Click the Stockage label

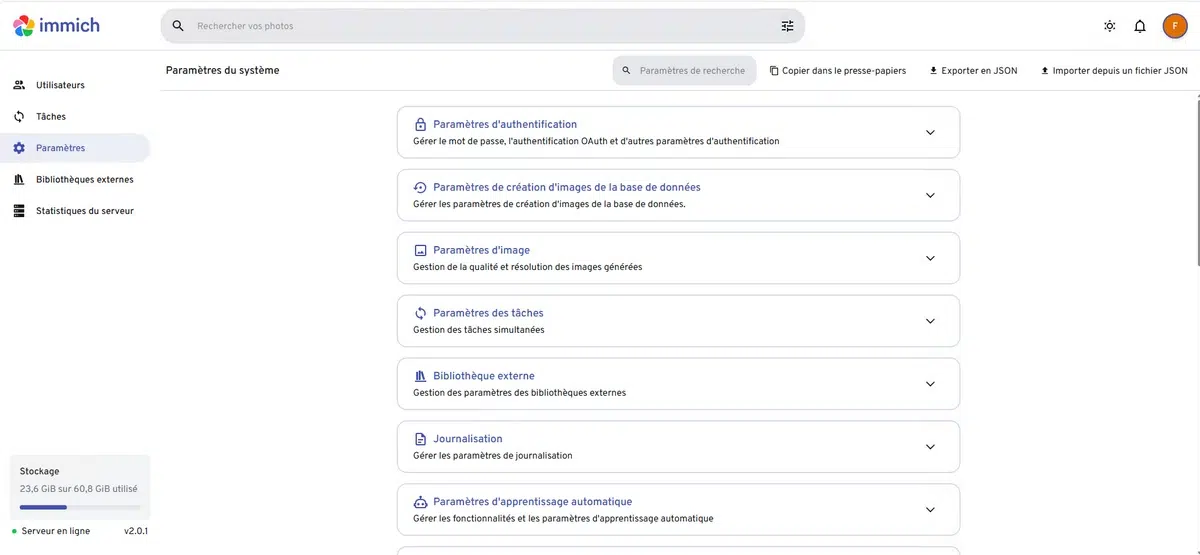click(x=40, y=471)
